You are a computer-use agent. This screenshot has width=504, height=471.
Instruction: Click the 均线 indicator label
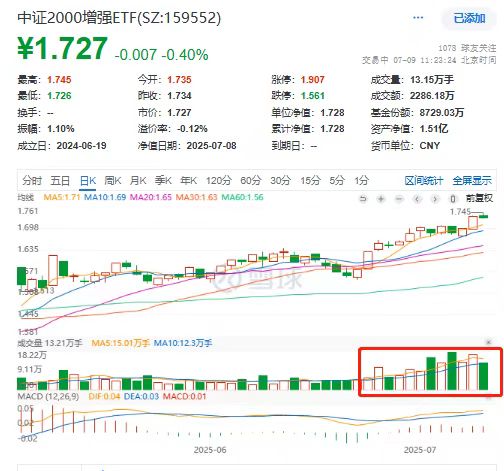tap(25, 197)
